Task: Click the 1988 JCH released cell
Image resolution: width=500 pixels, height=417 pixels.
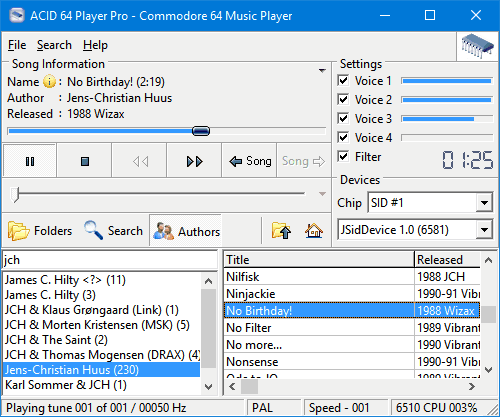Action: pos(447,277)
